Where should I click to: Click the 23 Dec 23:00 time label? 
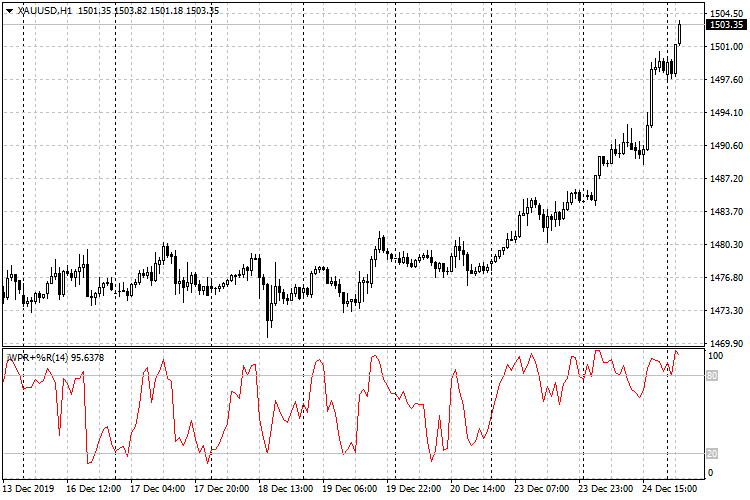tap(605, 490)
